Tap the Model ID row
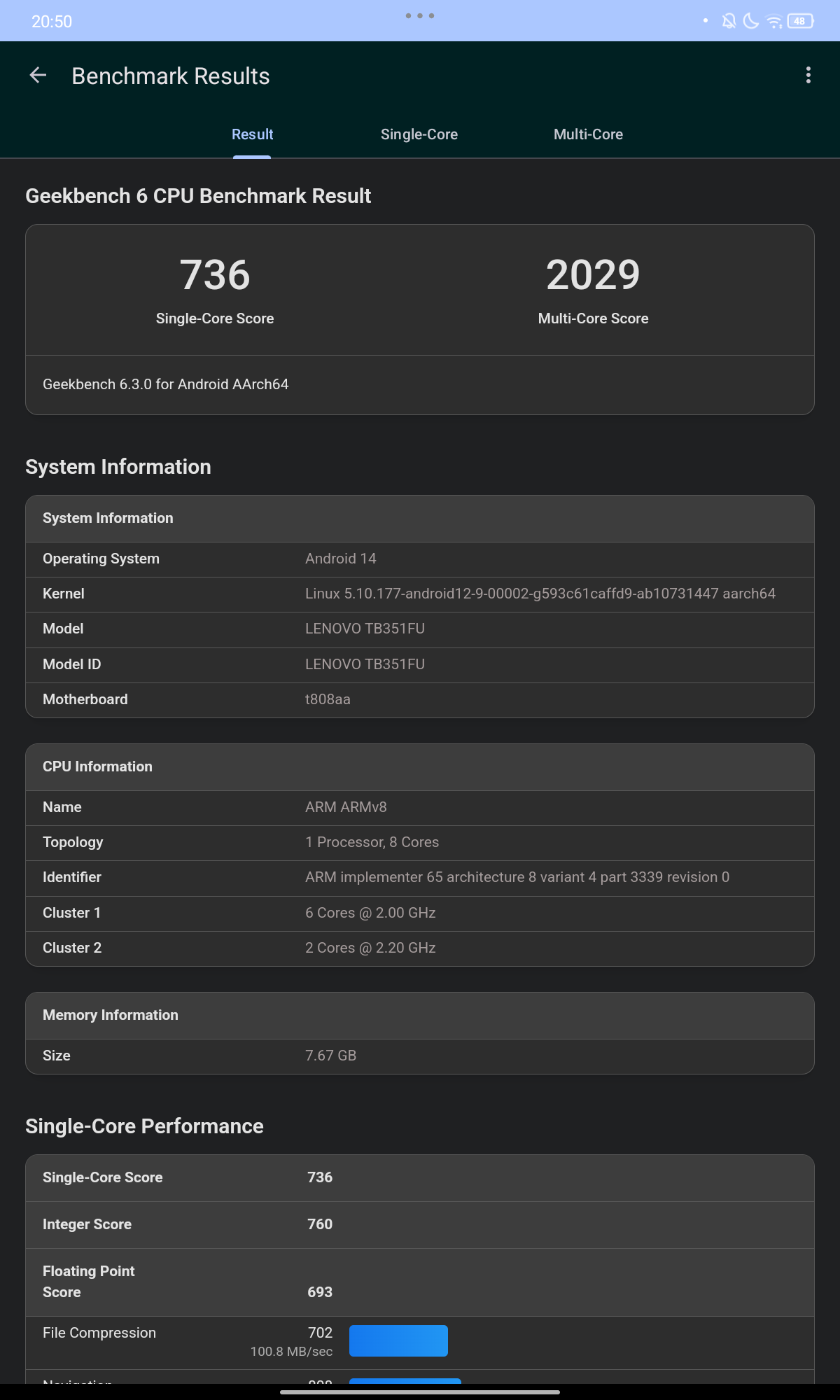 point(420,664)
